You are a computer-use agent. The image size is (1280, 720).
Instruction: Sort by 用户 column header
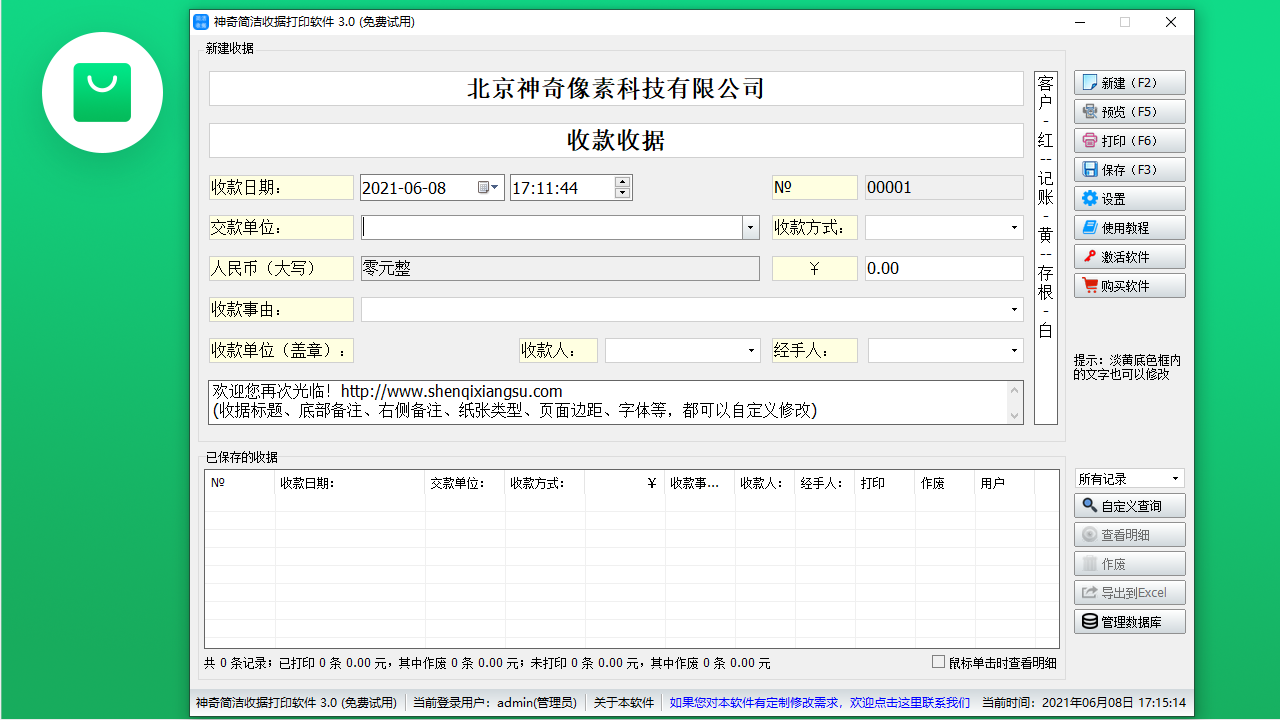[1005, 483]
